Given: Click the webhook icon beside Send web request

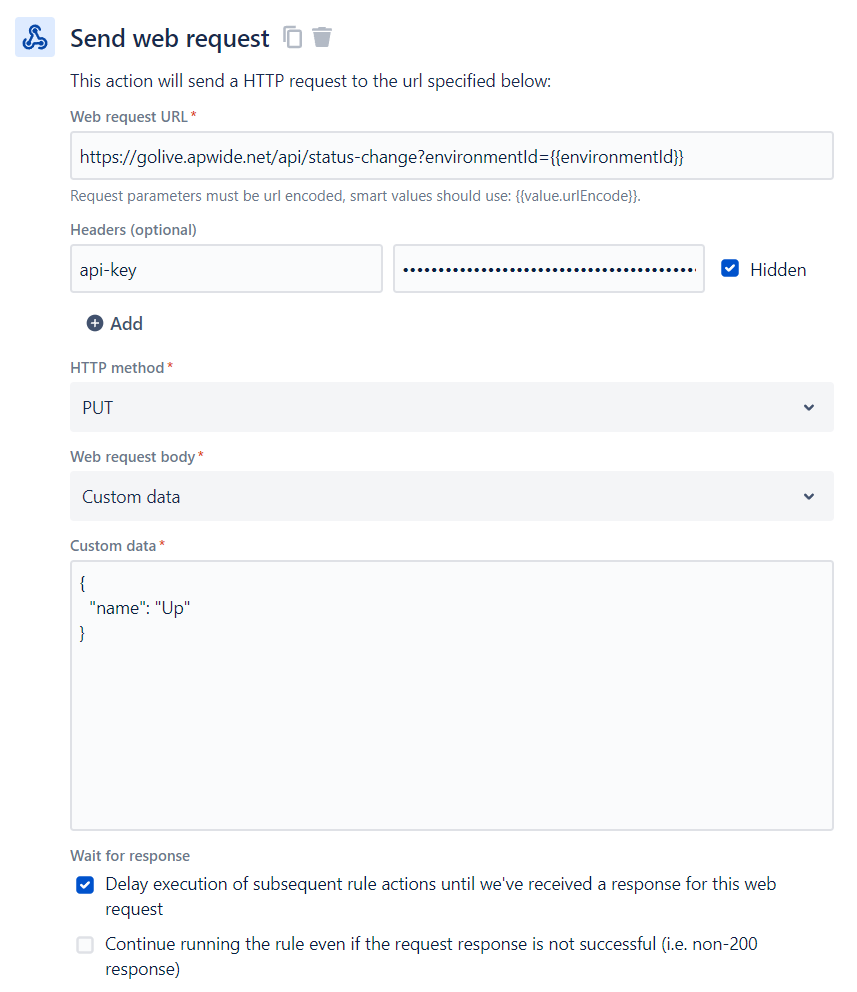Looking at the screenshot, I should pyautogui.click(x=35, y=37).
